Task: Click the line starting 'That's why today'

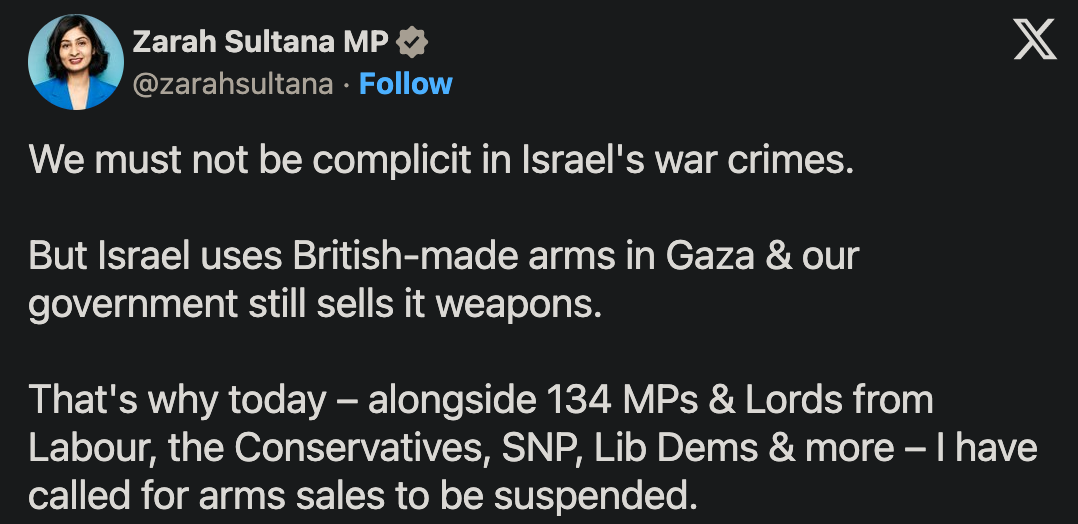Action: pos(480,400)
